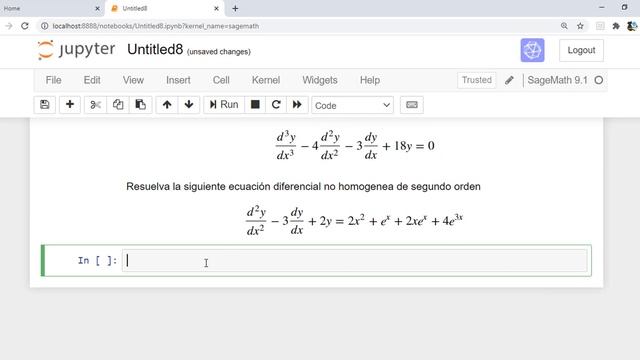640x360 pixels.
Task: View site information icon in address bar
Action: 44,26
